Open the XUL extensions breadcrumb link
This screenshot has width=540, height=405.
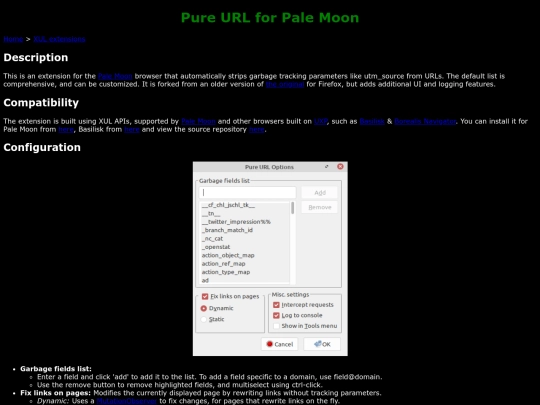point(59,39)
